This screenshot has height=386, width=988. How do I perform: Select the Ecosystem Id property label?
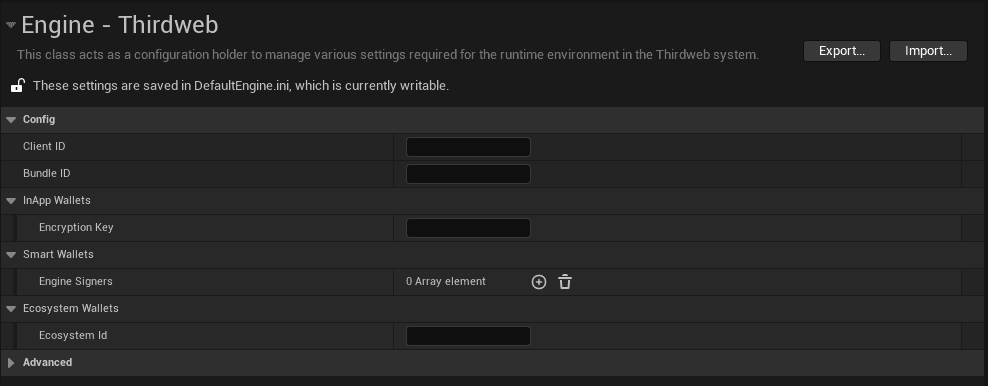click(x=73, y=335)
